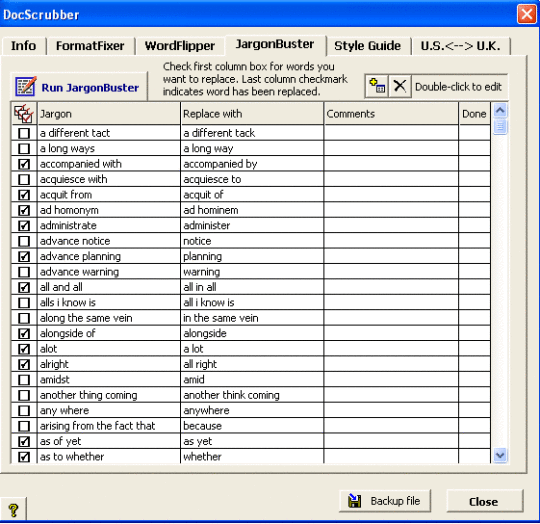Click the Comments column header
Viewport: 540px width, 524px height.
point(391,114)
